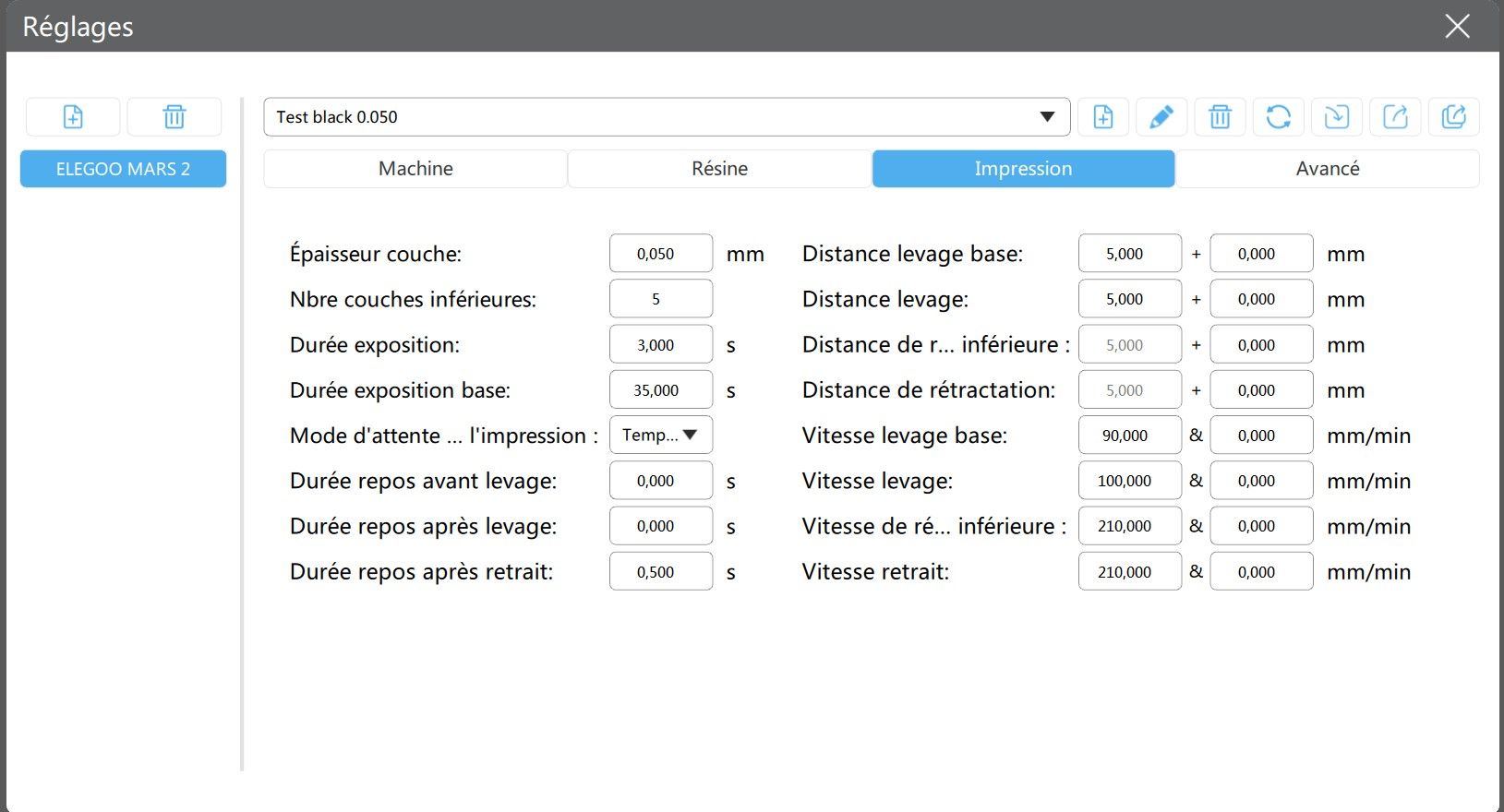Edit second Distance levage field 0,000

pyautogui.click(x=1261, y=299)
